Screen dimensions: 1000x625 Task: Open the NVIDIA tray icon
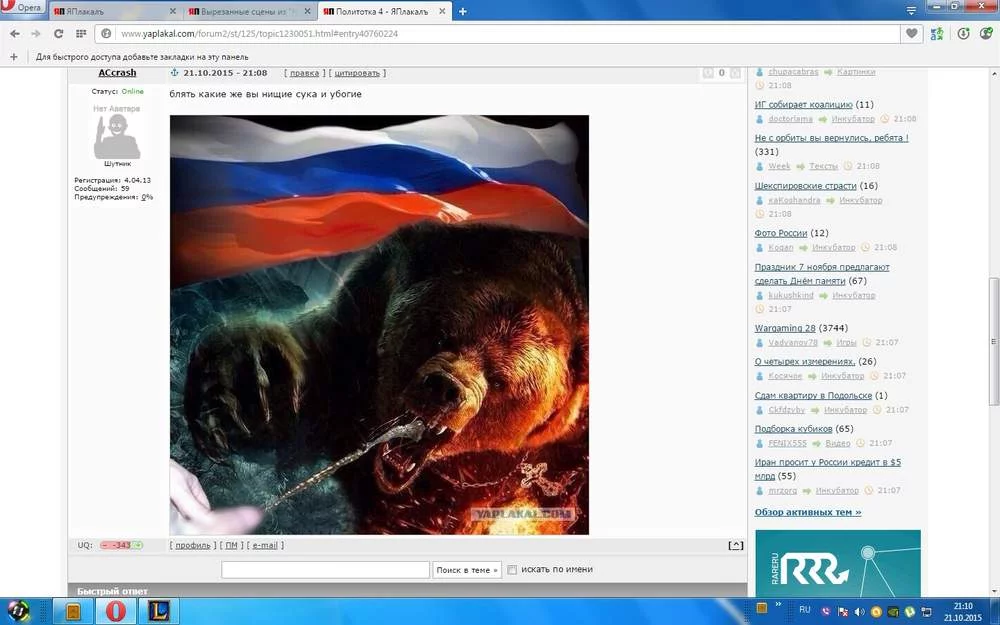(893, 612)
